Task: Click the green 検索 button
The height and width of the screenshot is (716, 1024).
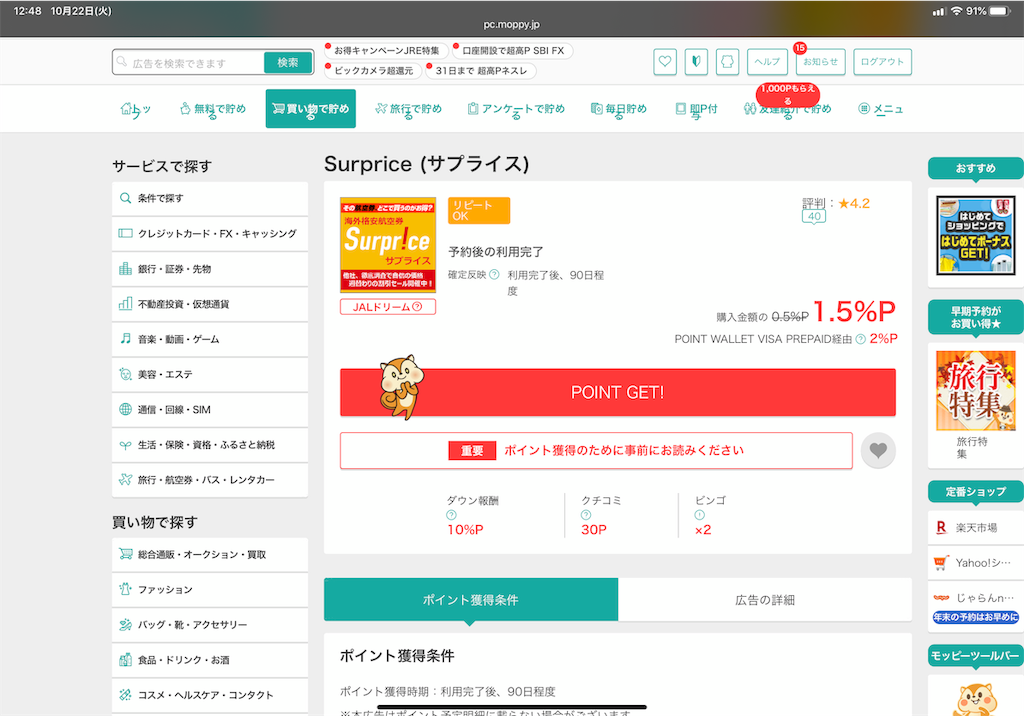Action: pos(287,62)
